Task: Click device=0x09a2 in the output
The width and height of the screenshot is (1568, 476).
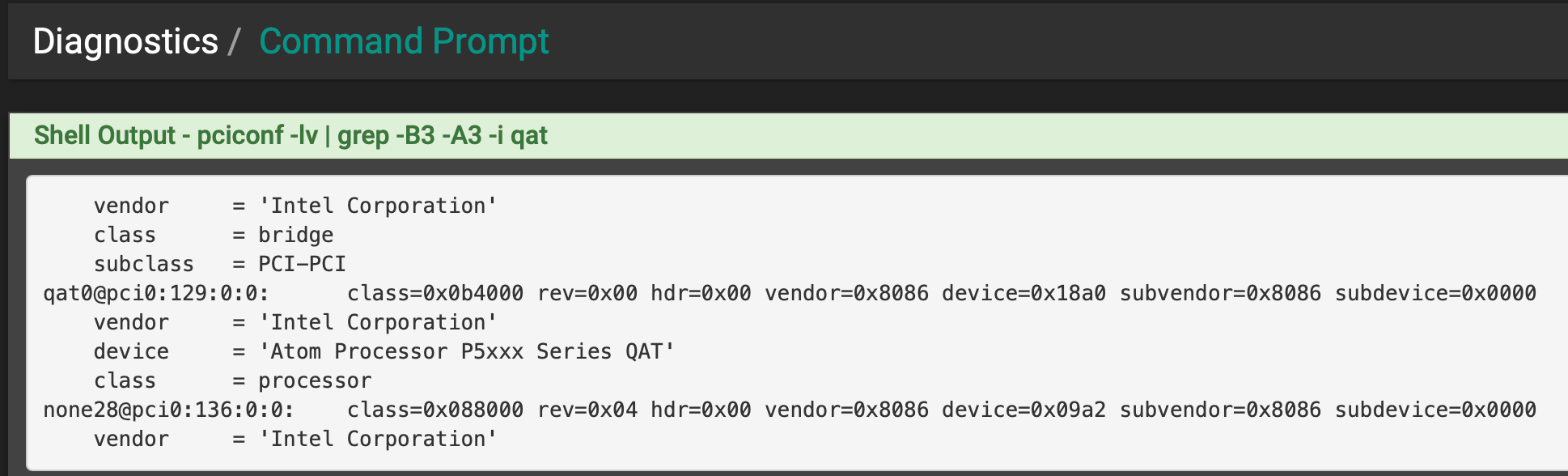Action: 1023,410
